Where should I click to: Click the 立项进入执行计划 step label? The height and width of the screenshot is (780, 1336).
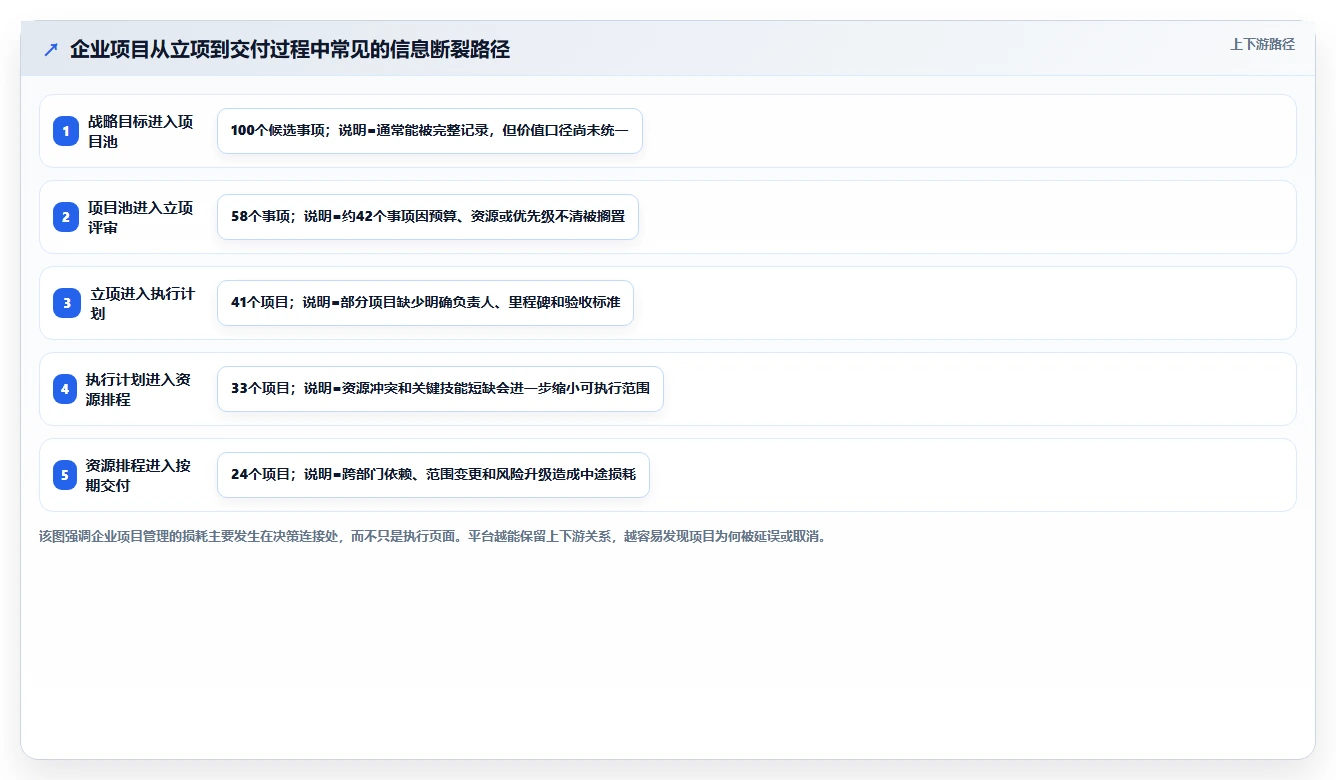(x=142, y=303)
